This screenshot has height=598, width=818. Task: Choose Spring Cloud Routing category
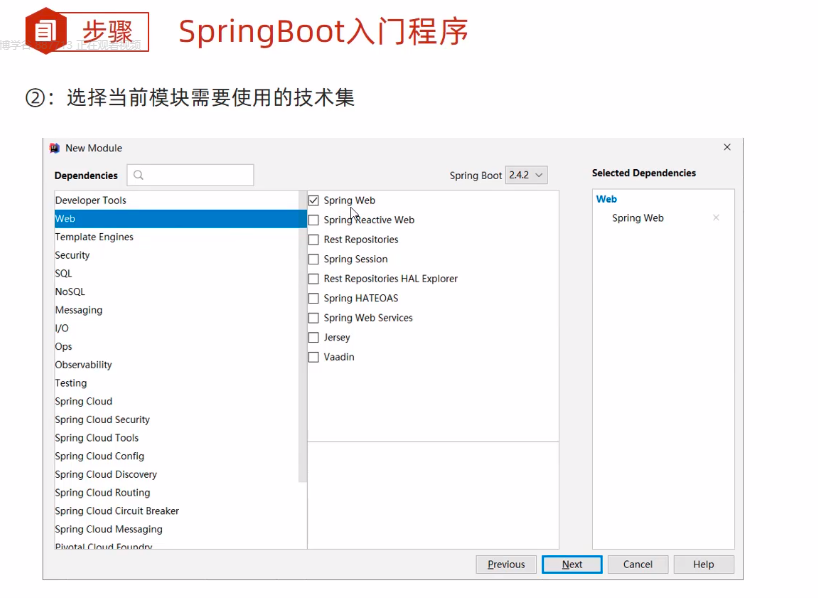point(177,493)
